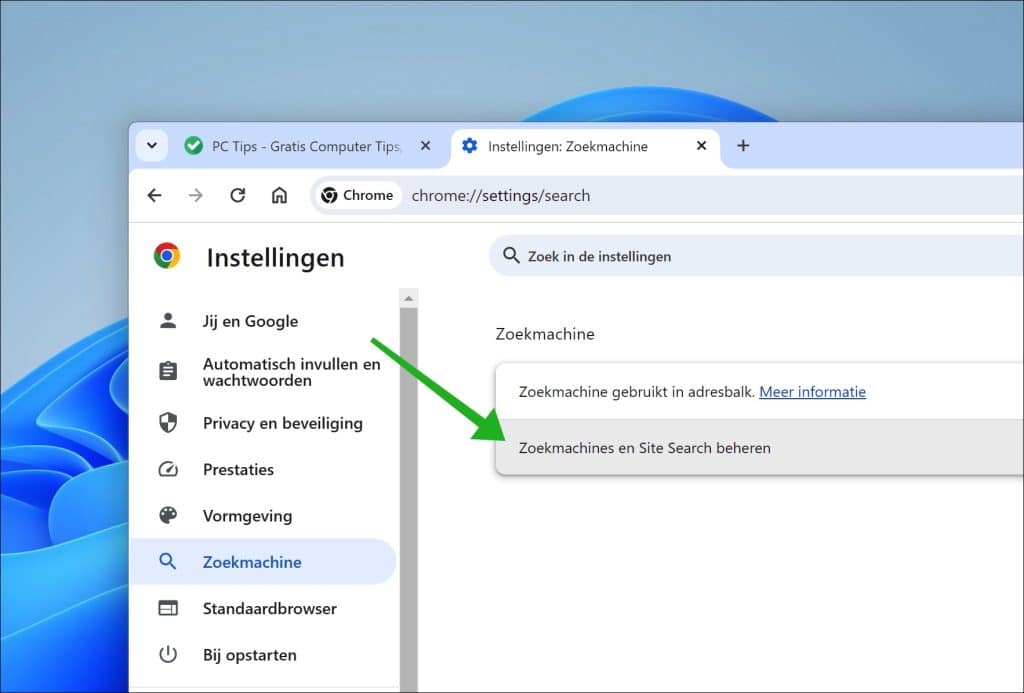Close the PC Tips tab
The image size is (1024, 693).
(x=425, y=146)
